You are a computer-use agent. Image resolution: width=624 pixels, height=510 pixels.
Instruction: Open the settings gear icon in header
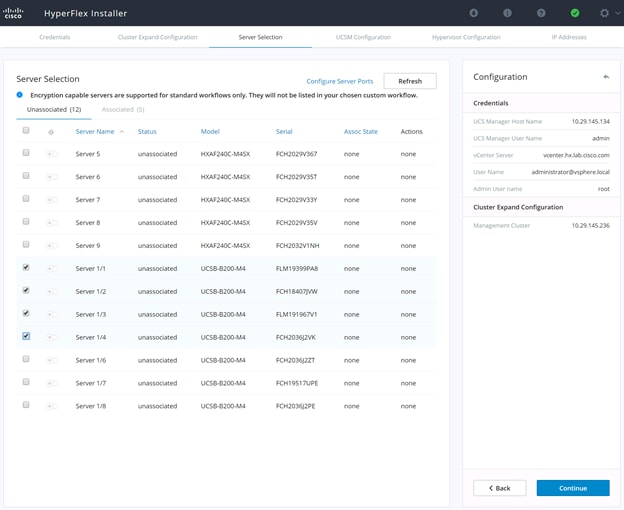(x=604, y=13)
